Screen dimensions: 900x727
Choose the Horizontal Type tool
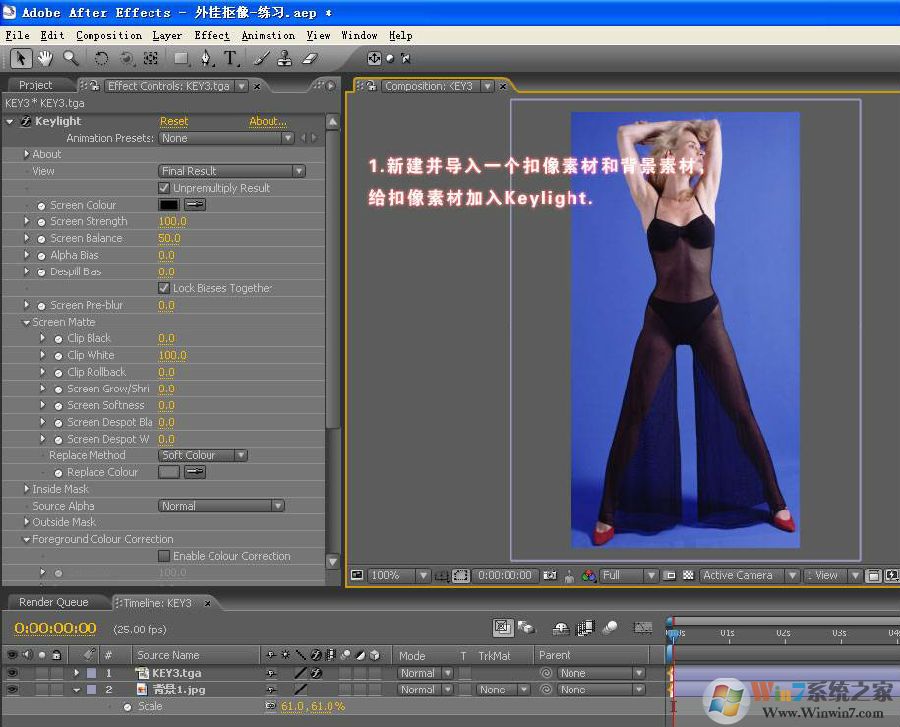pos(231,58)
